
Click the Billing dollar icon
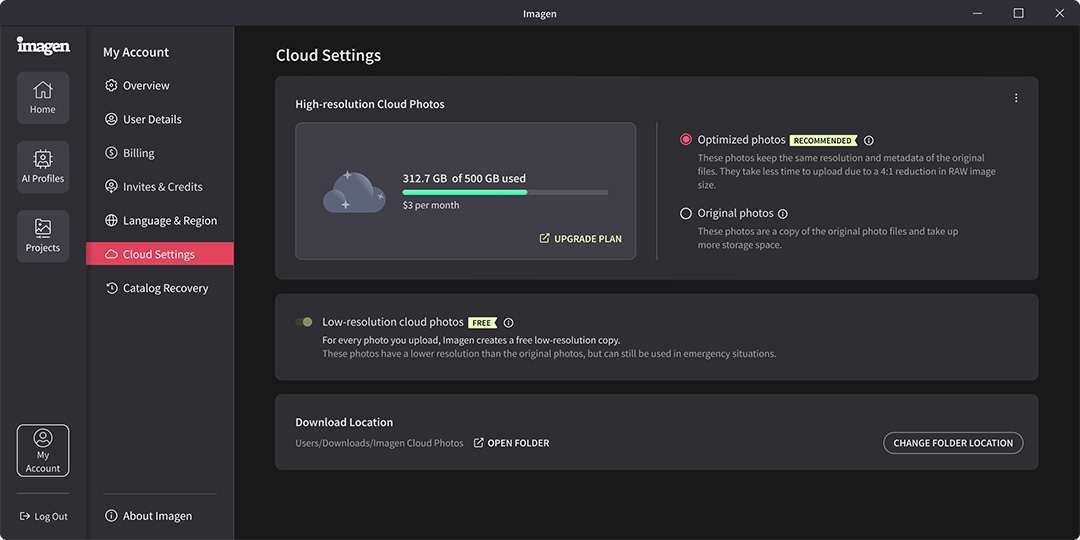[x=111, y=153]
